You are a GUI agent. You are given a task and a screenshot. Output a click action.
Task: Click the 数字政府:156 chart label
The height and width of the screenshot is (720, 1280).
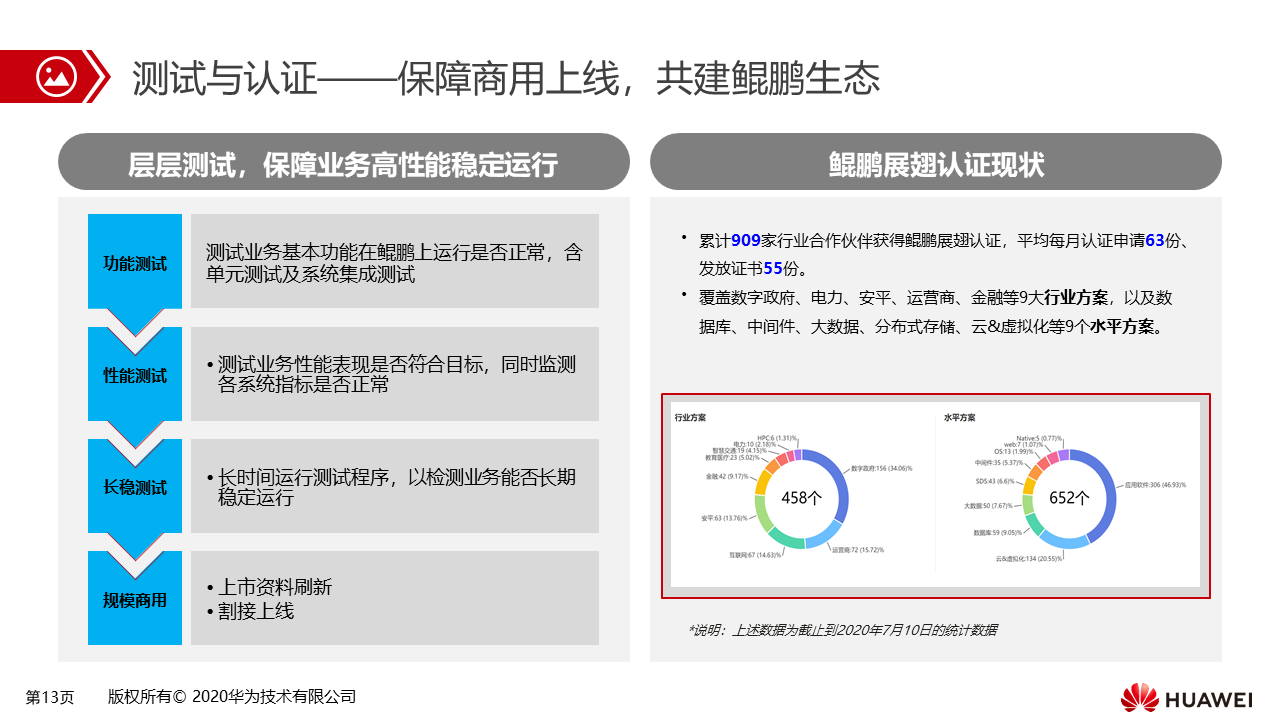click(x=881, y=468)
